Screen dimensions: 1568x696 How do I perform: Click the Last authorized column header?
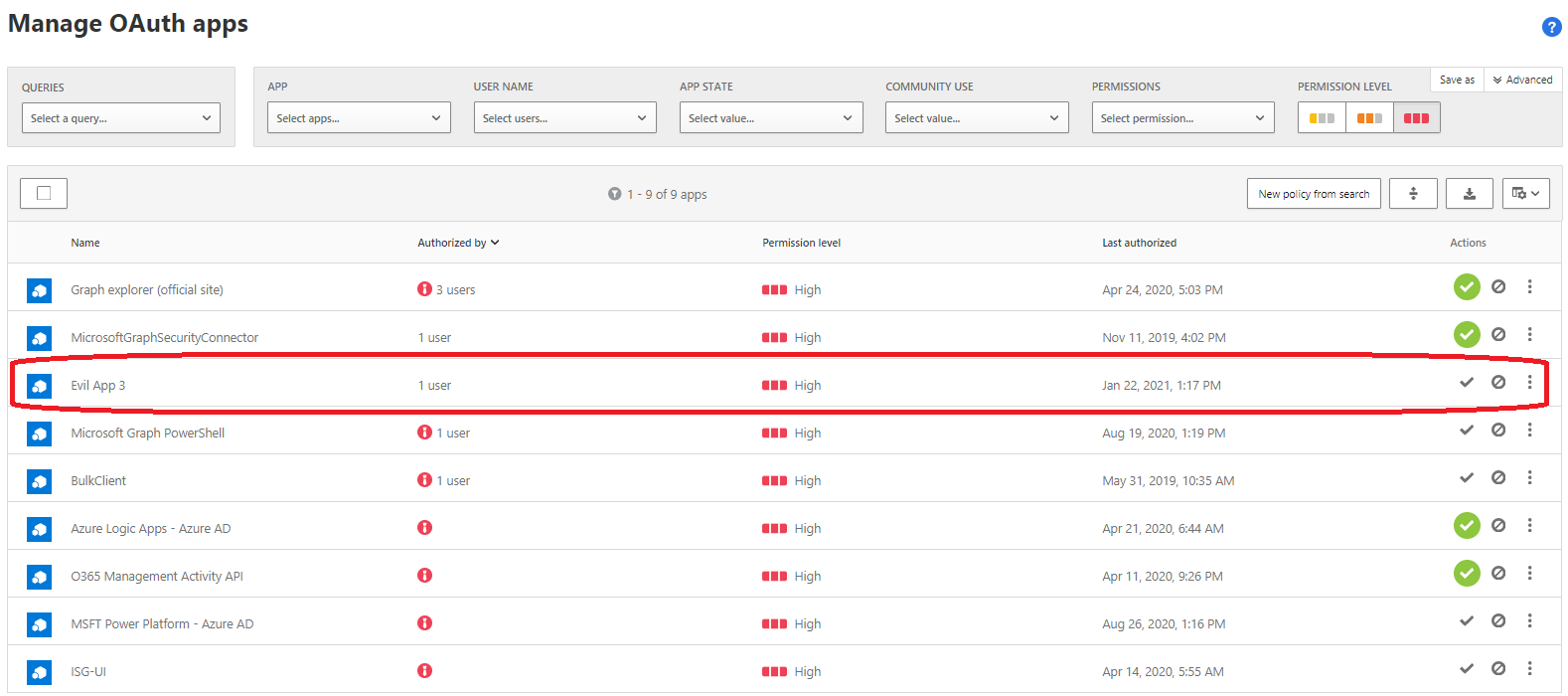point(1139,243)
